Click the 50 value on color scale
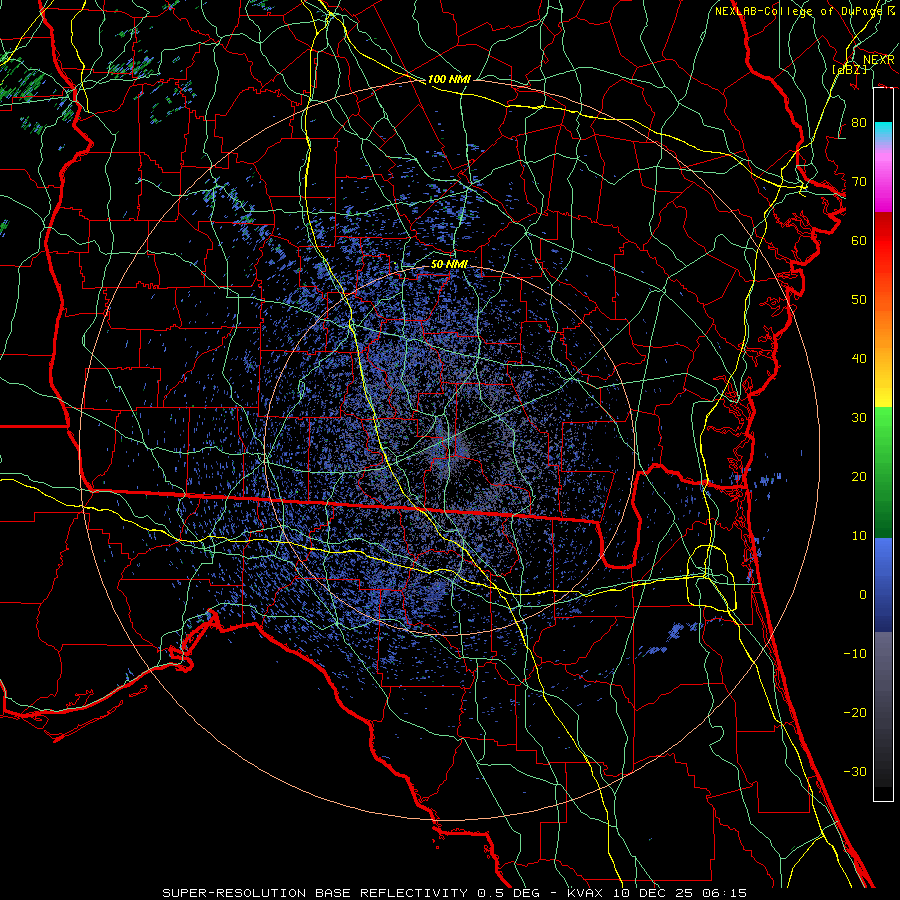This screenshot has height=900, width=900. (x=859, y=300)
